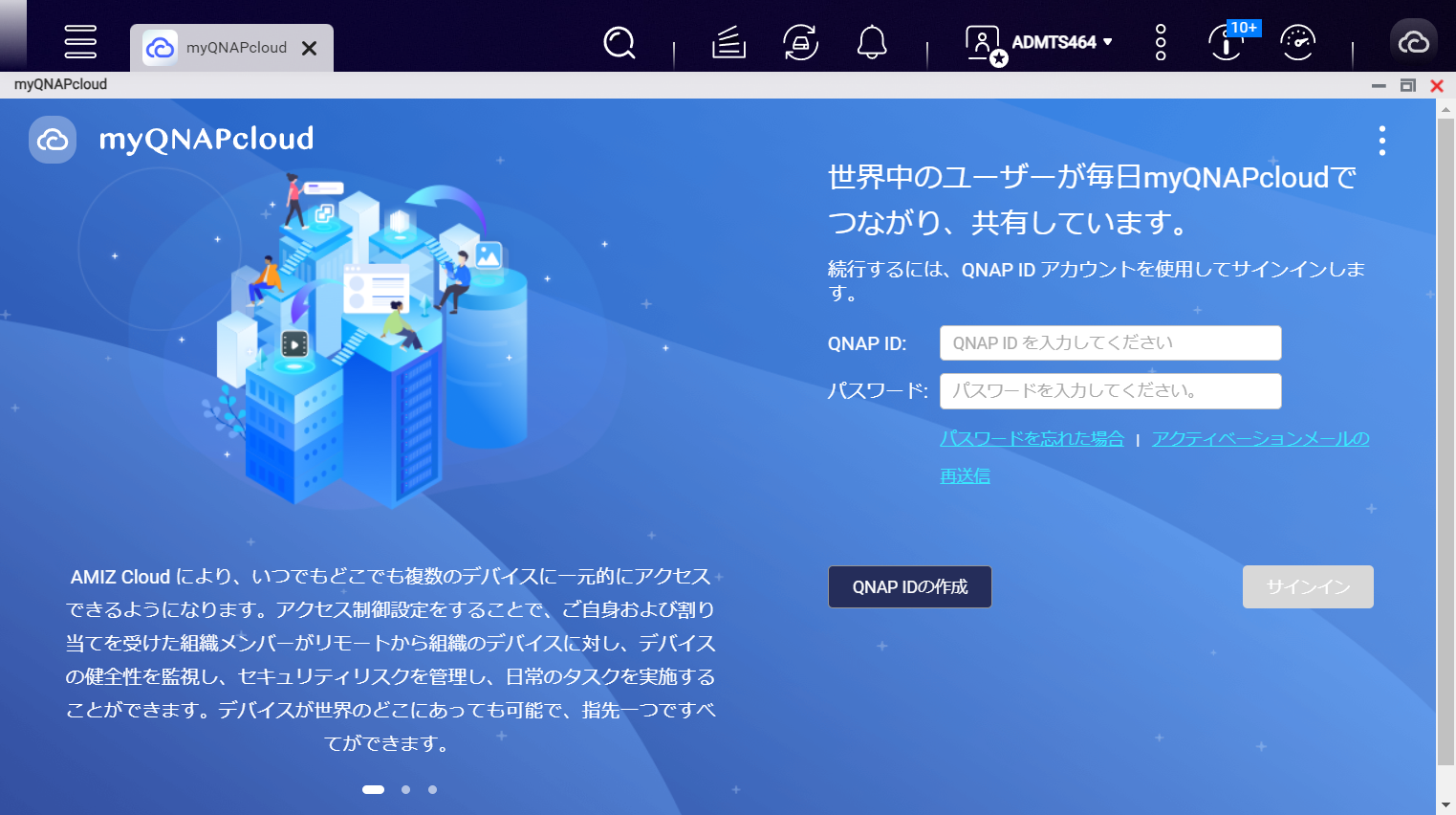Minimize the myQNAPcloud window
The width and height of the screenshot is (1456, 815).
pos(1379,86)
